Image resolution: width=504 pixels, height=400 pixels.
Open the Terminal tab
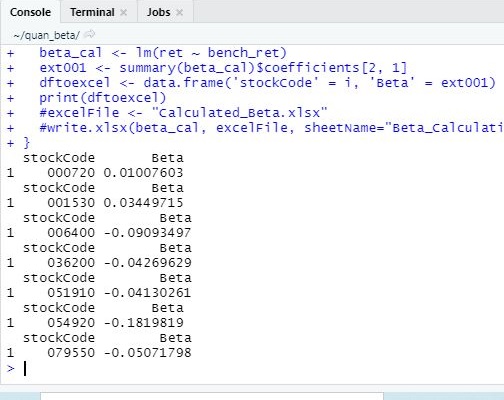coord(92,12)
